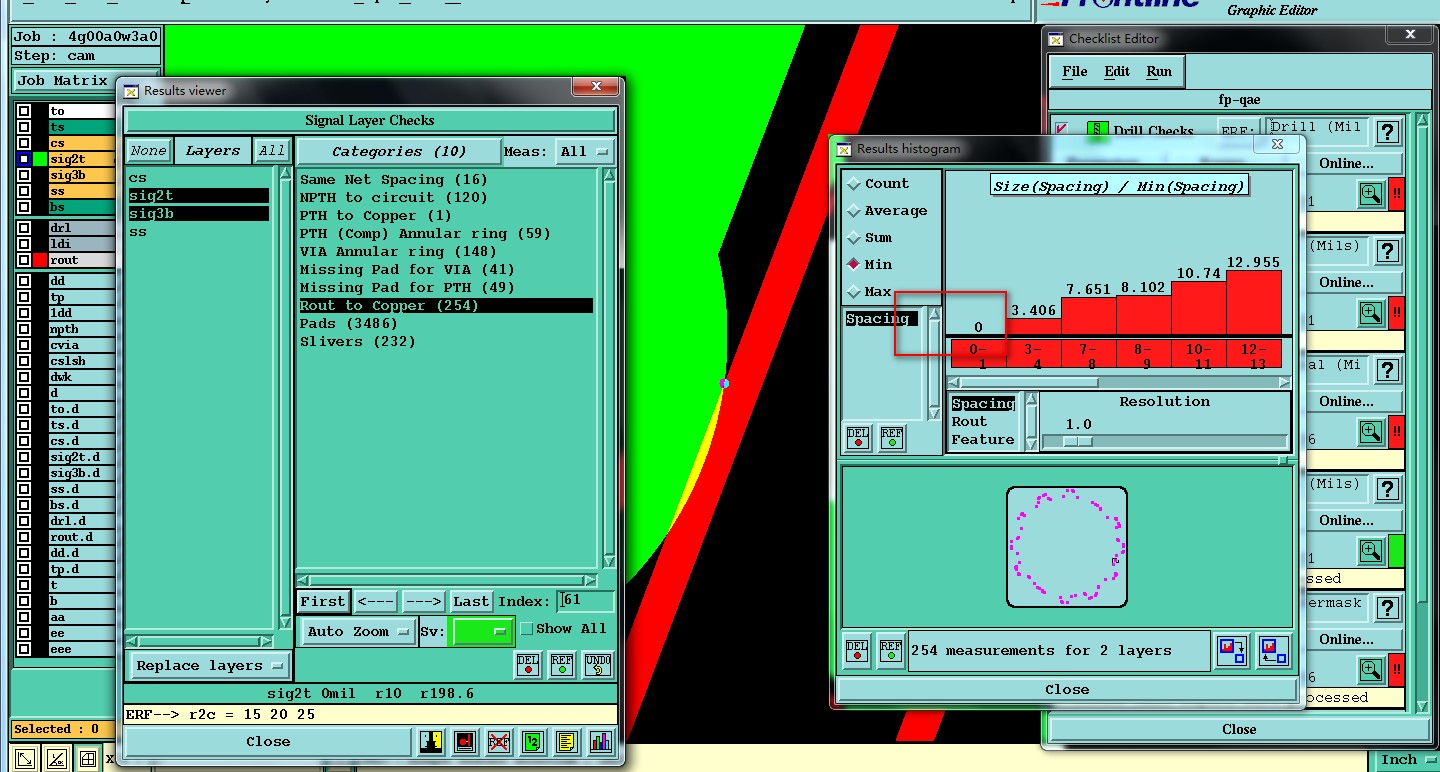Click question mark icon beside the 'ermask' row
1440x772 pixels.
point(1387,608)
